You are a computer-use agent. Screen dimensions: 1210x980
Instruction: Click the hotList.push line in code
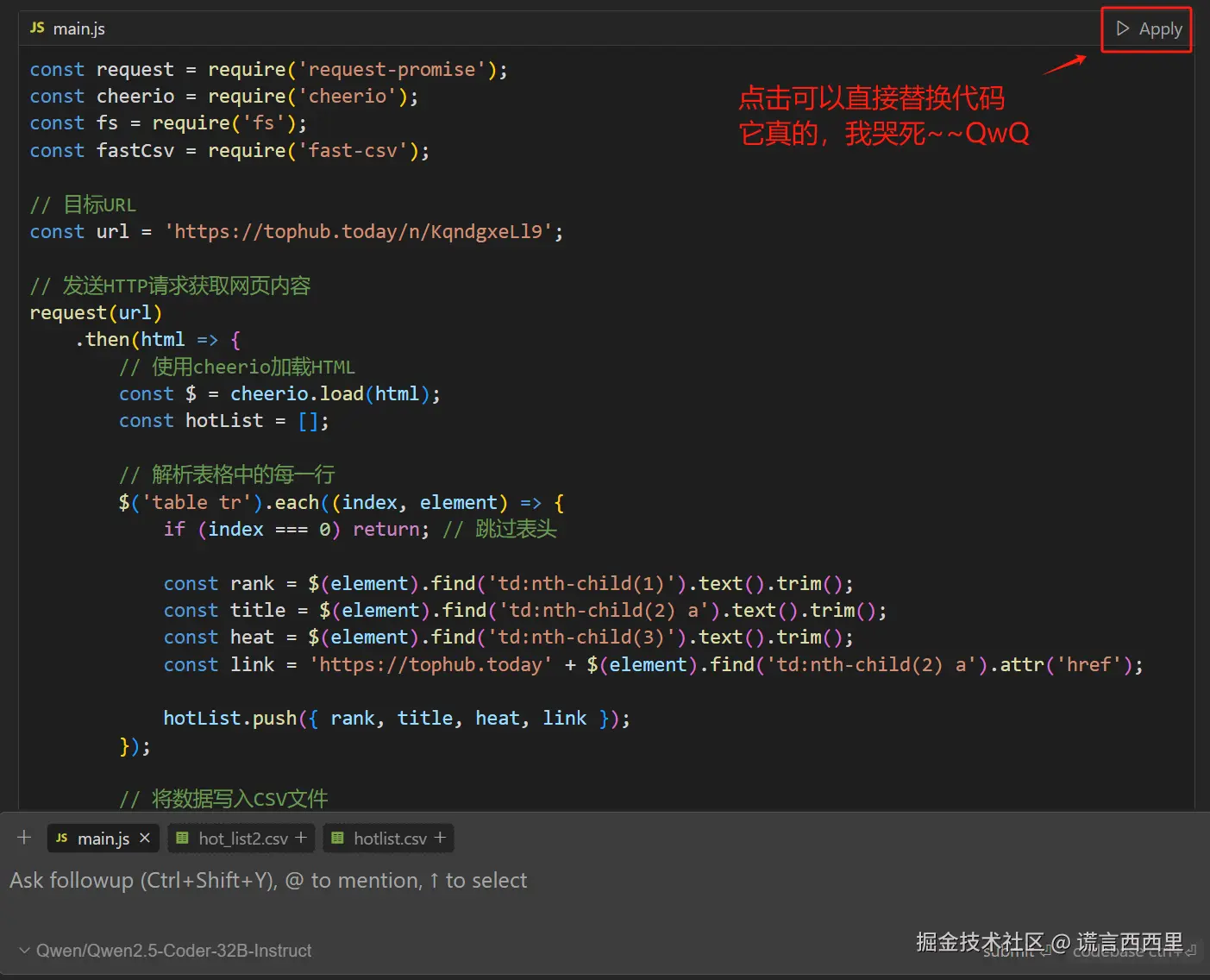tap(397, 718)
